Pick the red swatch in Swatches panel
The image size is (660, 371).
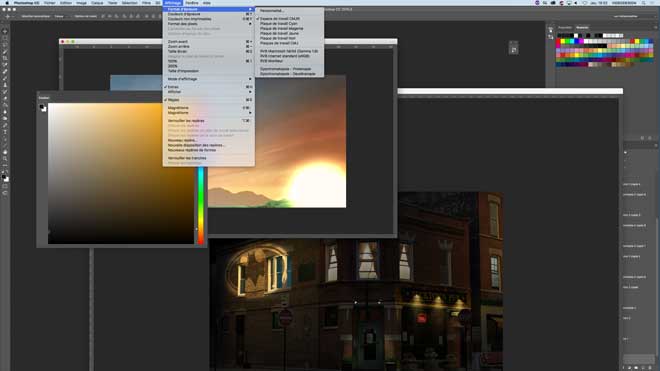click(x=559, y=42)
